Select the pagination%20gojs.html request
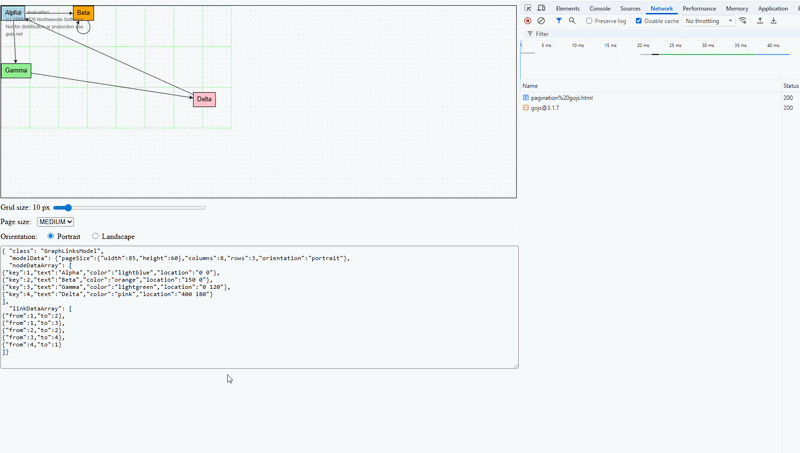Viewport: 800px width, 453px height. (x=561, y=98)
